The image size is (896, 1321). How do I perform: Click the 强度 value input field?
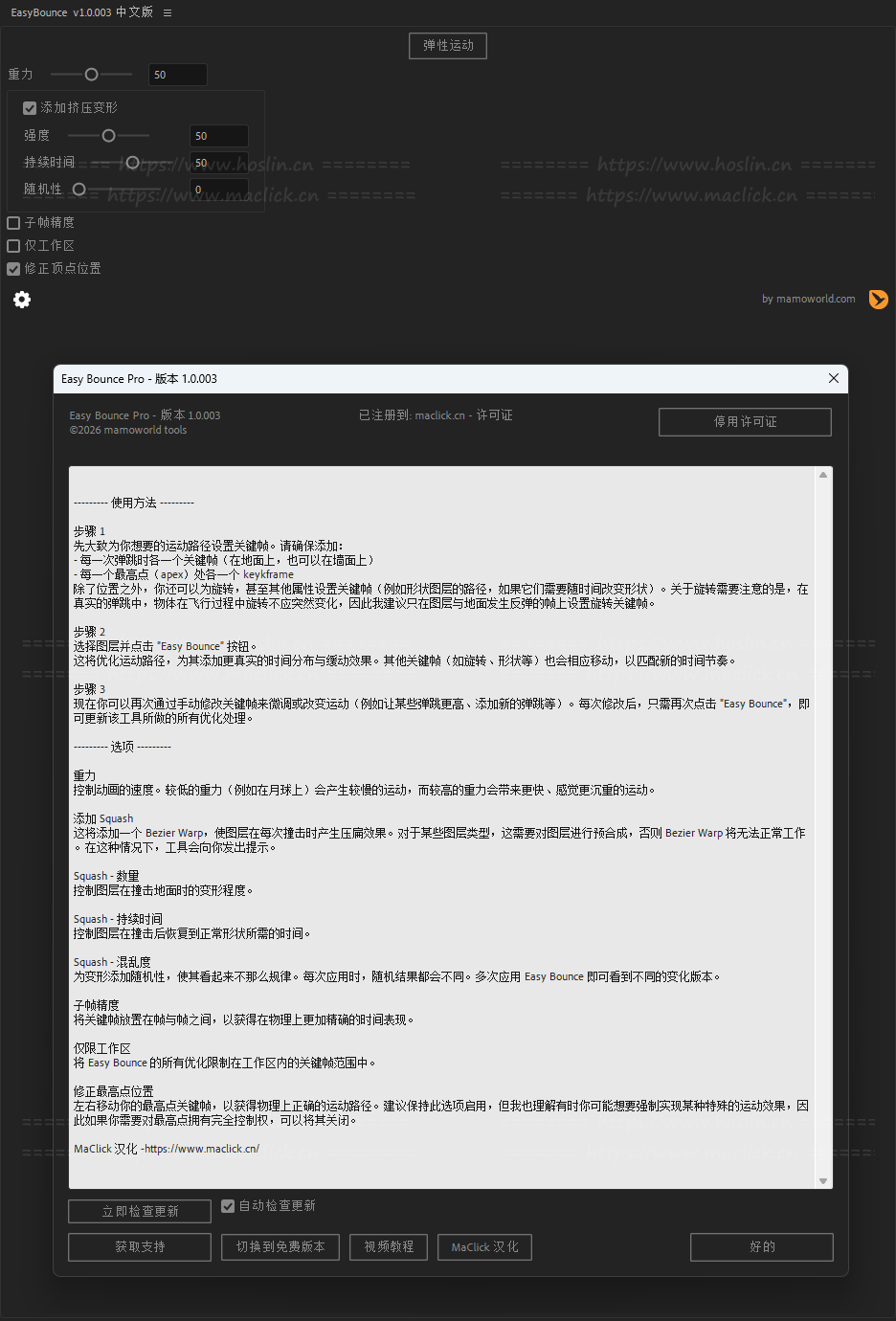[x=219, y=136]
